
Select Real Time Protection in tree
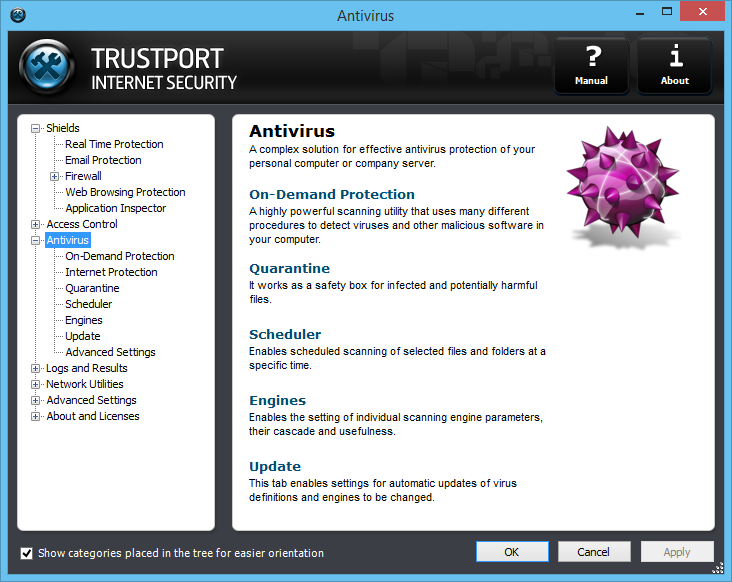[114, 144]
